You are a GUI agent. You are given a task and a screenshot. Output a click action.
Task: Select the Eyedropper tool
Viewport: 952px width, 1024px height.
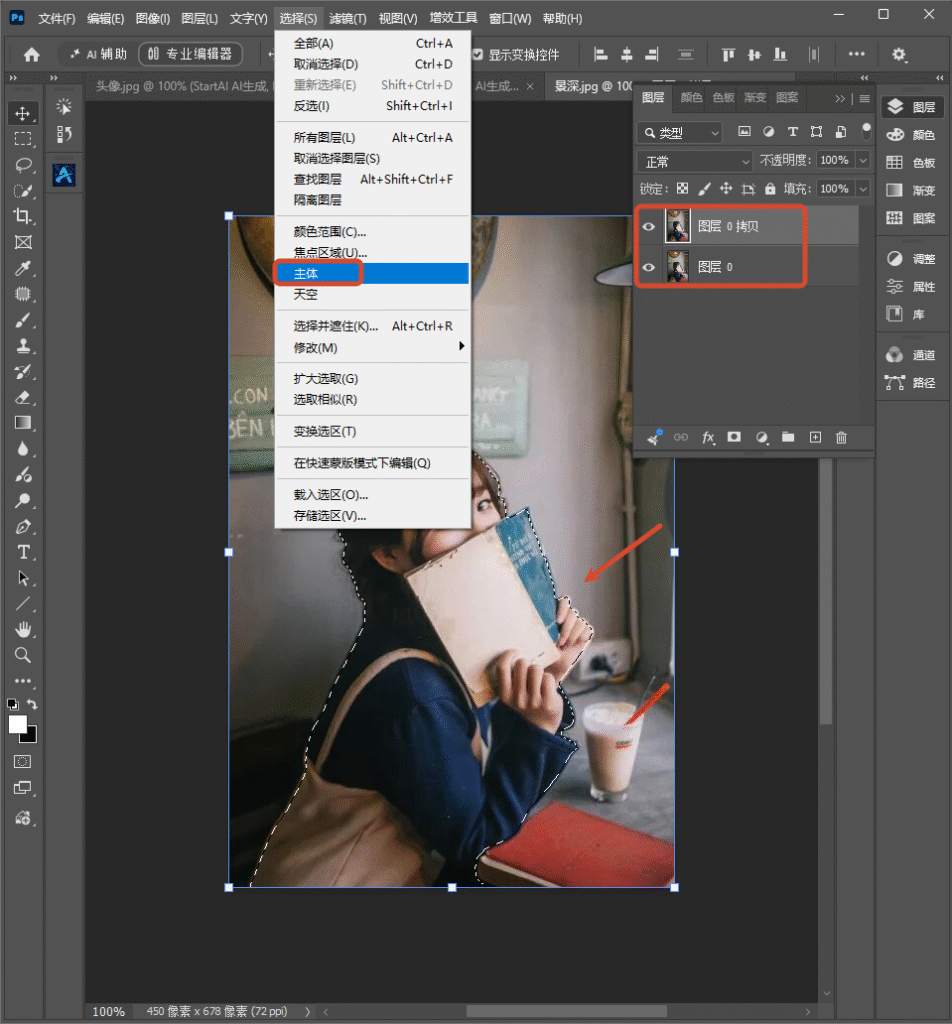click(23, 268)
